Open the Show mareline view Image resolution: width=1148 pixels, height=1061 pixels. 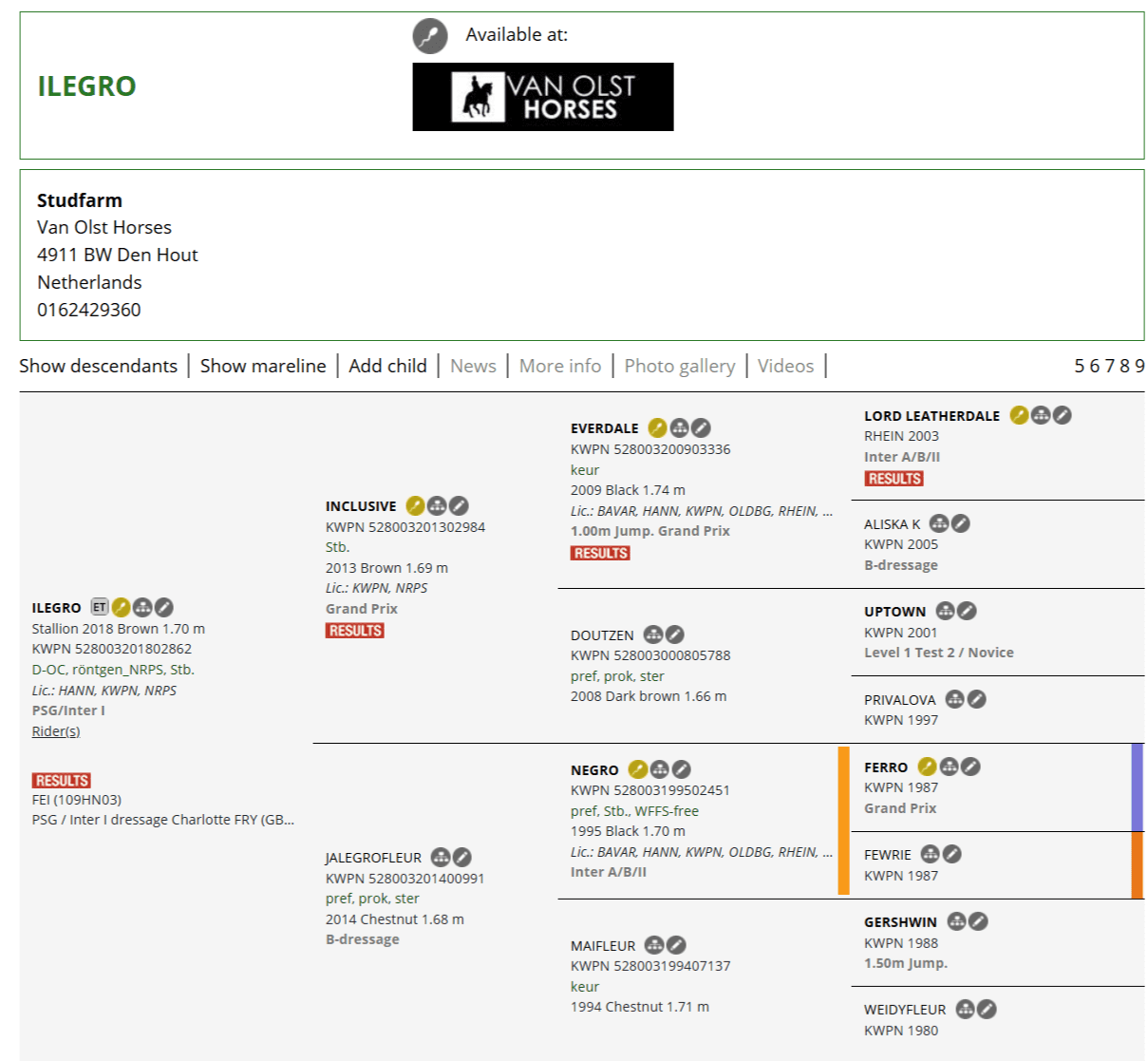[x=263, y=366]
